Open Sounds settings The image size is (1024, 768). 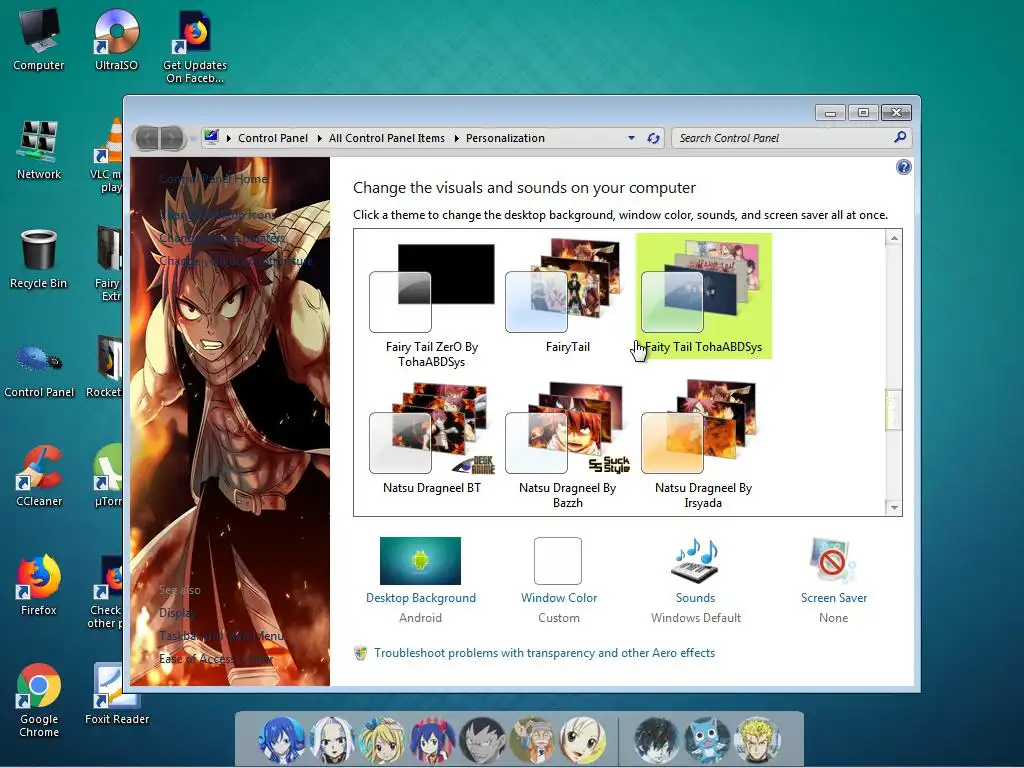click(696, 580)
